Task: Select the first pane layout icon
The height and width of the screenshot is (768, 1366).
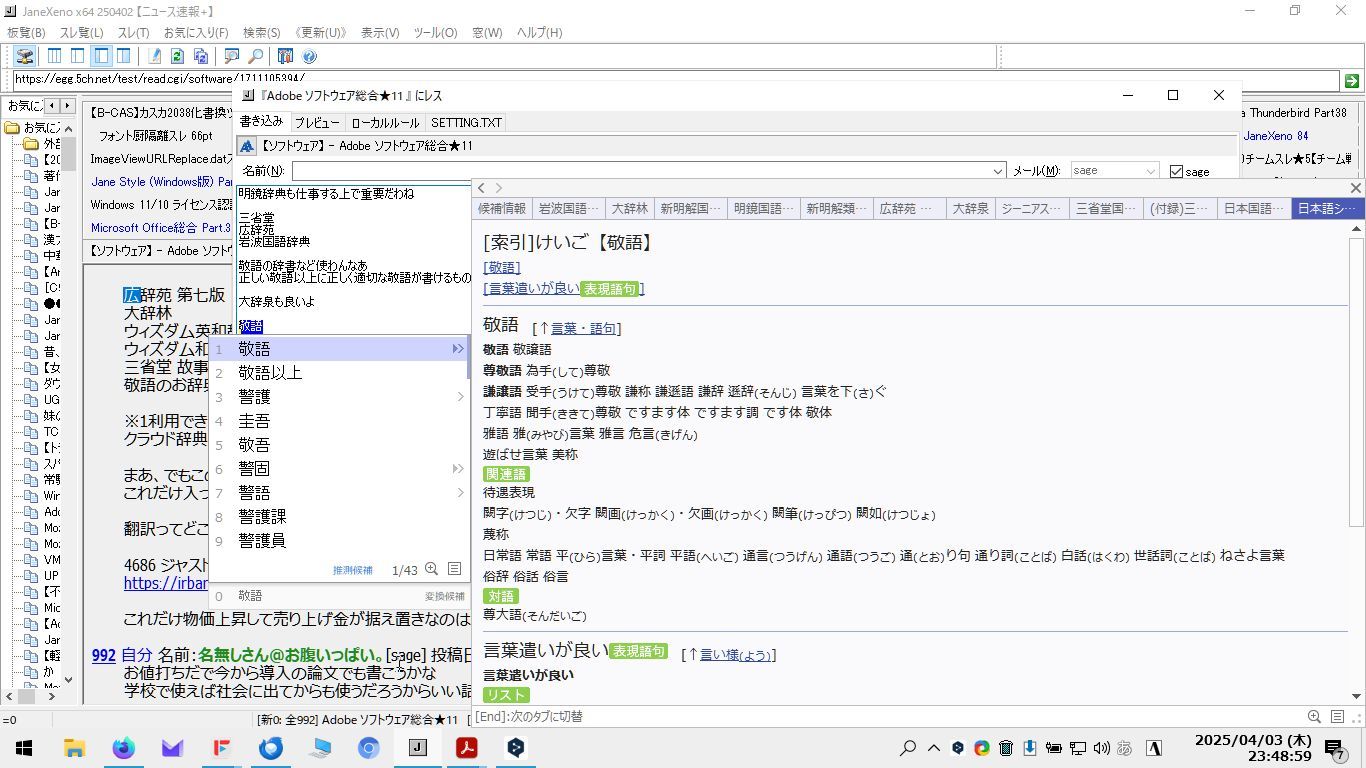Action: click(55, 57)
